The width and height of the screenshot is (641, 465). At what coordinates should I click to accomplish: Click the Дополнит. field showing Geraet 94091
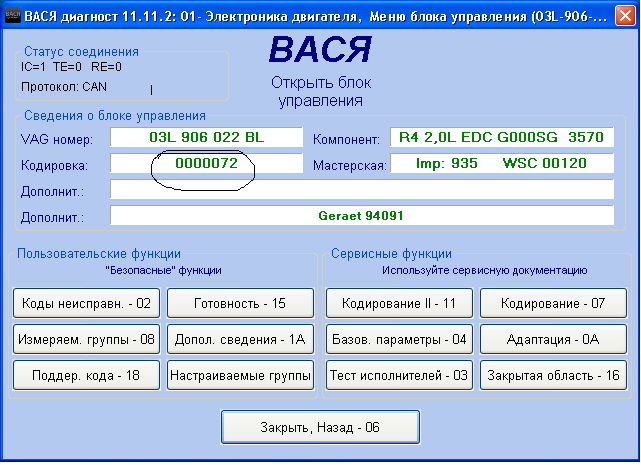[361, 215]
